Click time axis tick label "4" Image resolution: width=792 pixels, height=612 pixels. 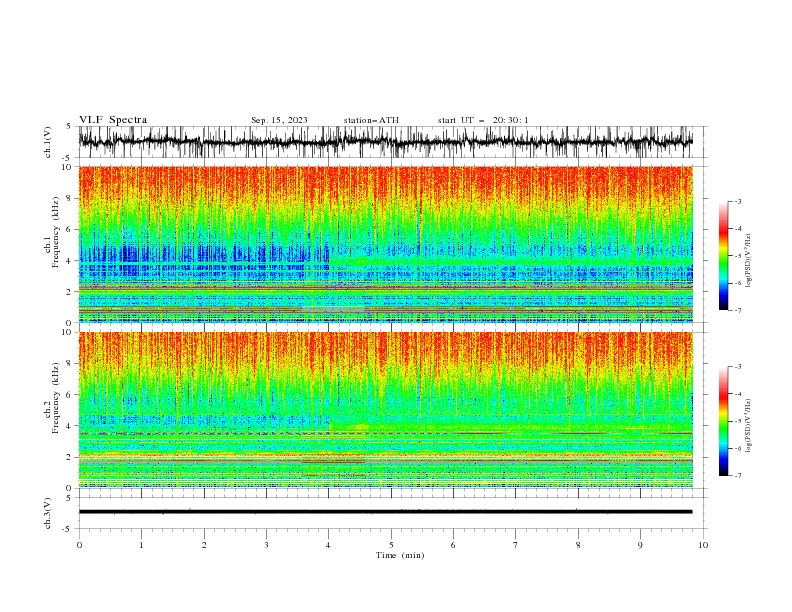[329, 545]
